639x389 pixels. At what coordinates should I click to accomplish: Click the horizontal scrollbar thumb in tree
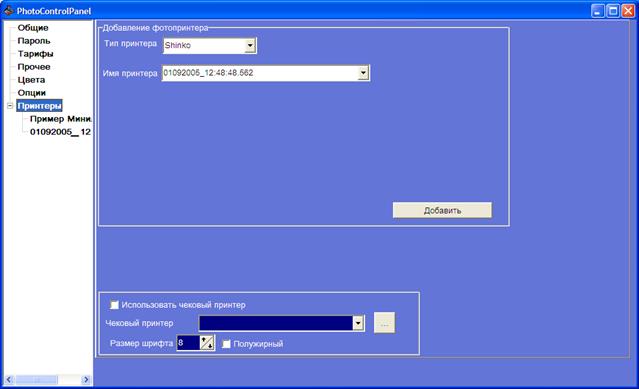click(36, 380)
